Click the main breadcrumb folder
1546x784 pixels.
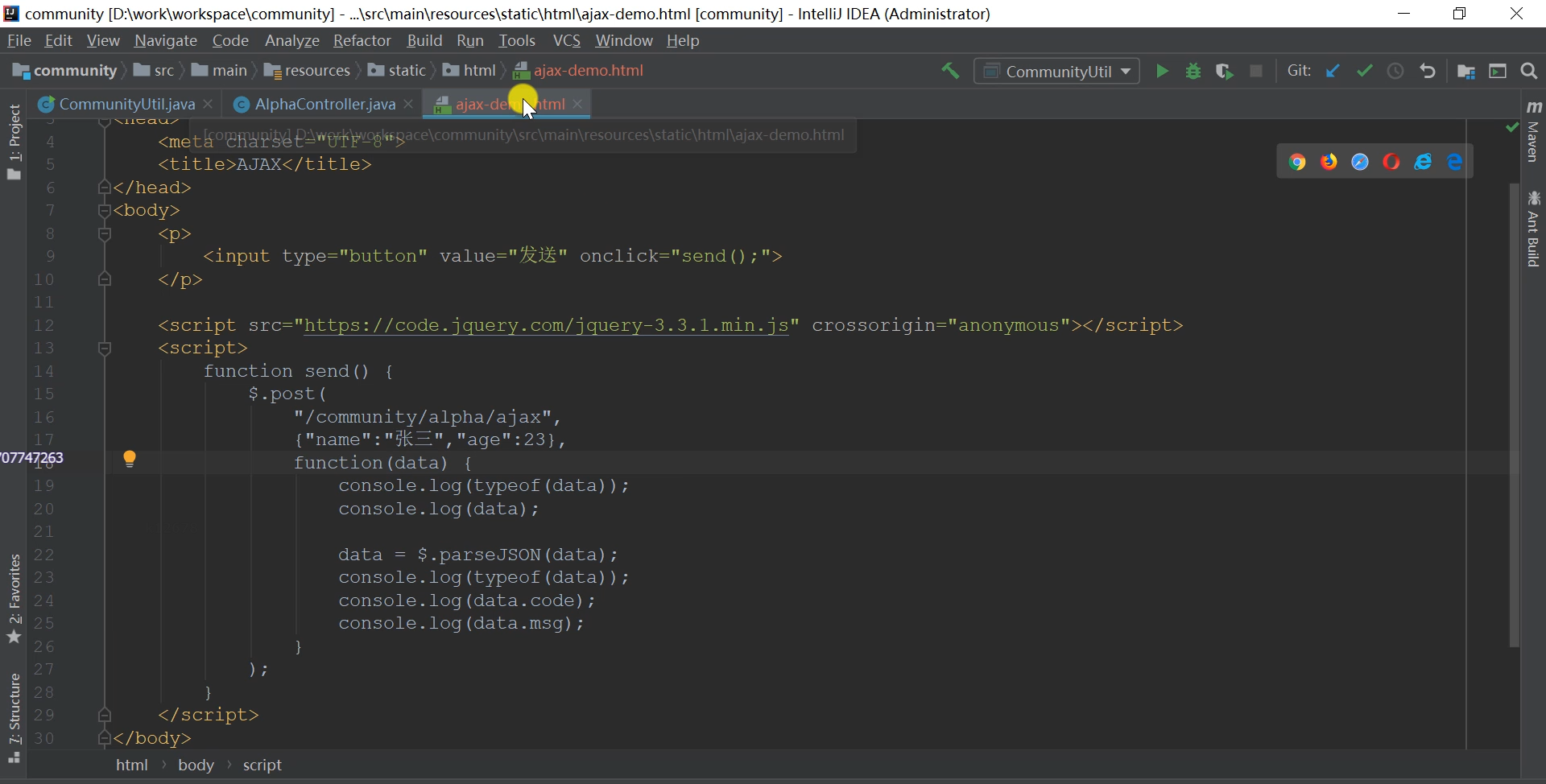219,71
